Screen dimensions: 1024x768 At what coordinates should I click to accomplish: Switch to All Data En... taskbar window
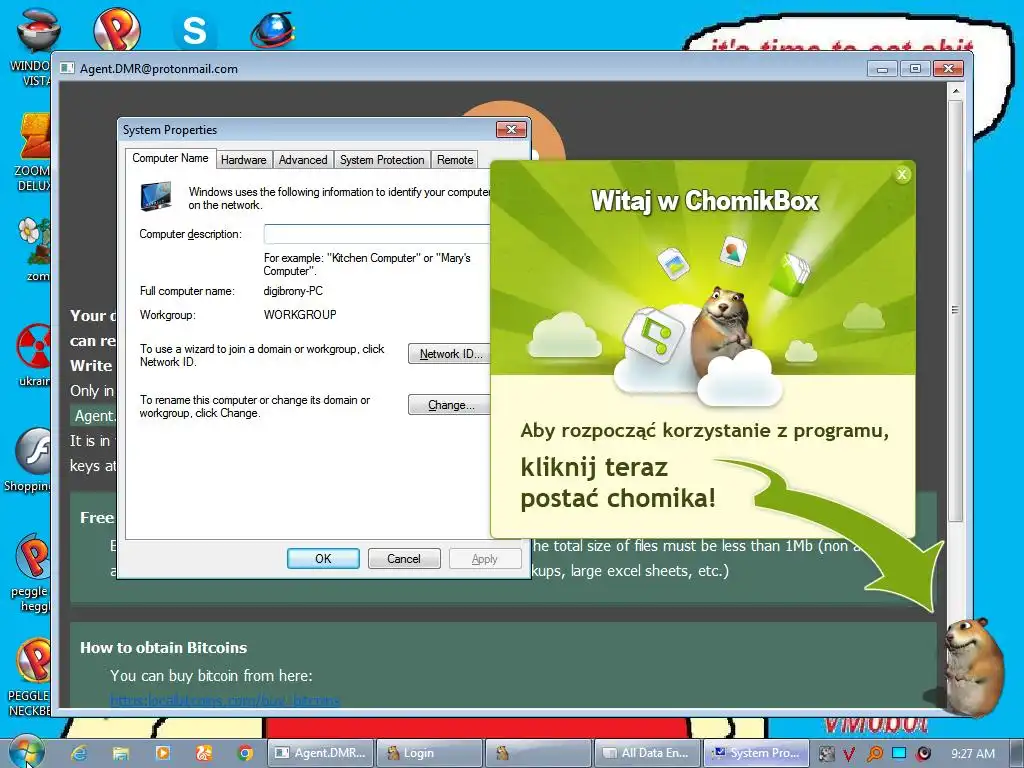click(647, 753)
